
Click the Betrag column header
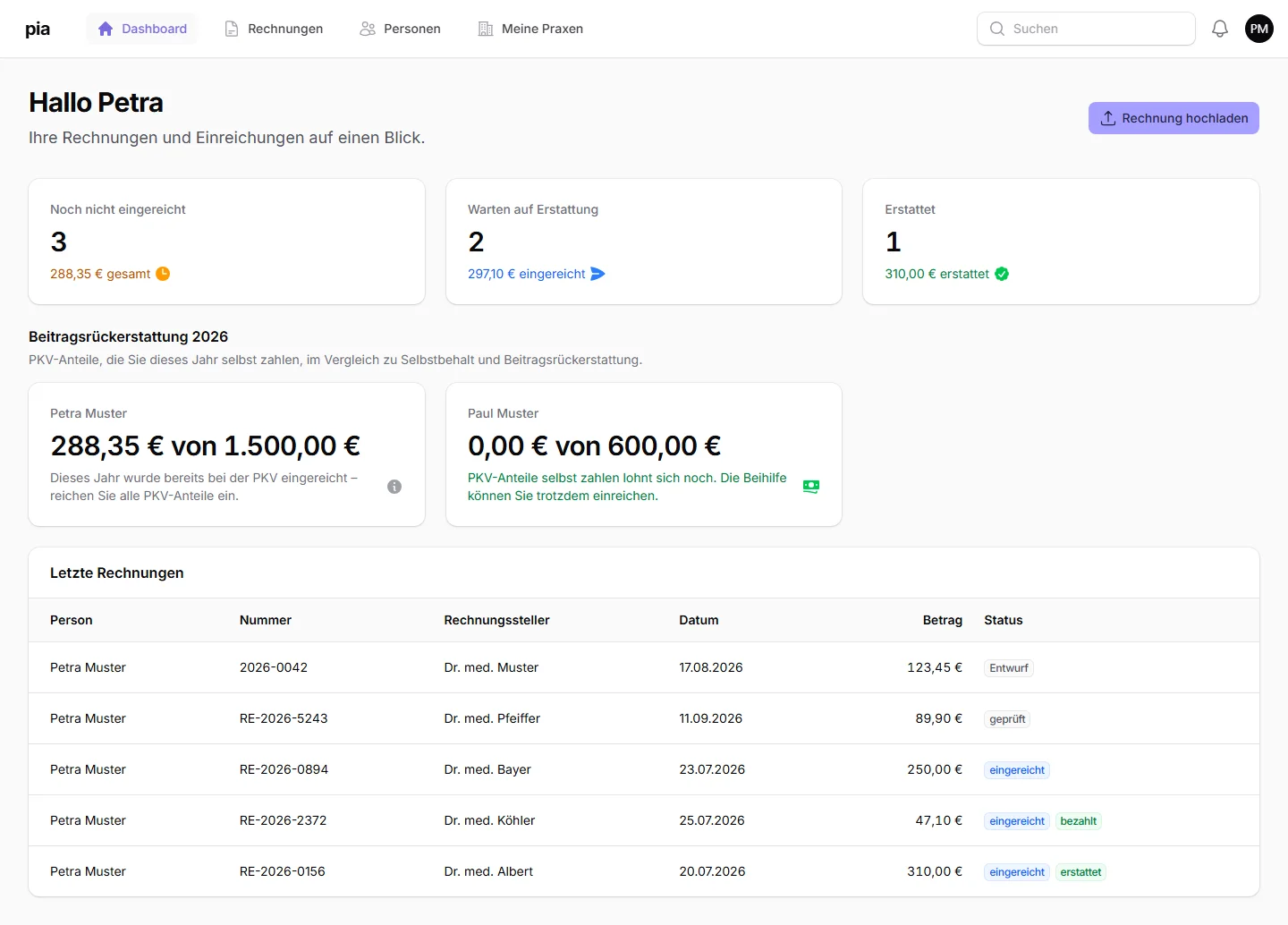[x=943, y=620]
